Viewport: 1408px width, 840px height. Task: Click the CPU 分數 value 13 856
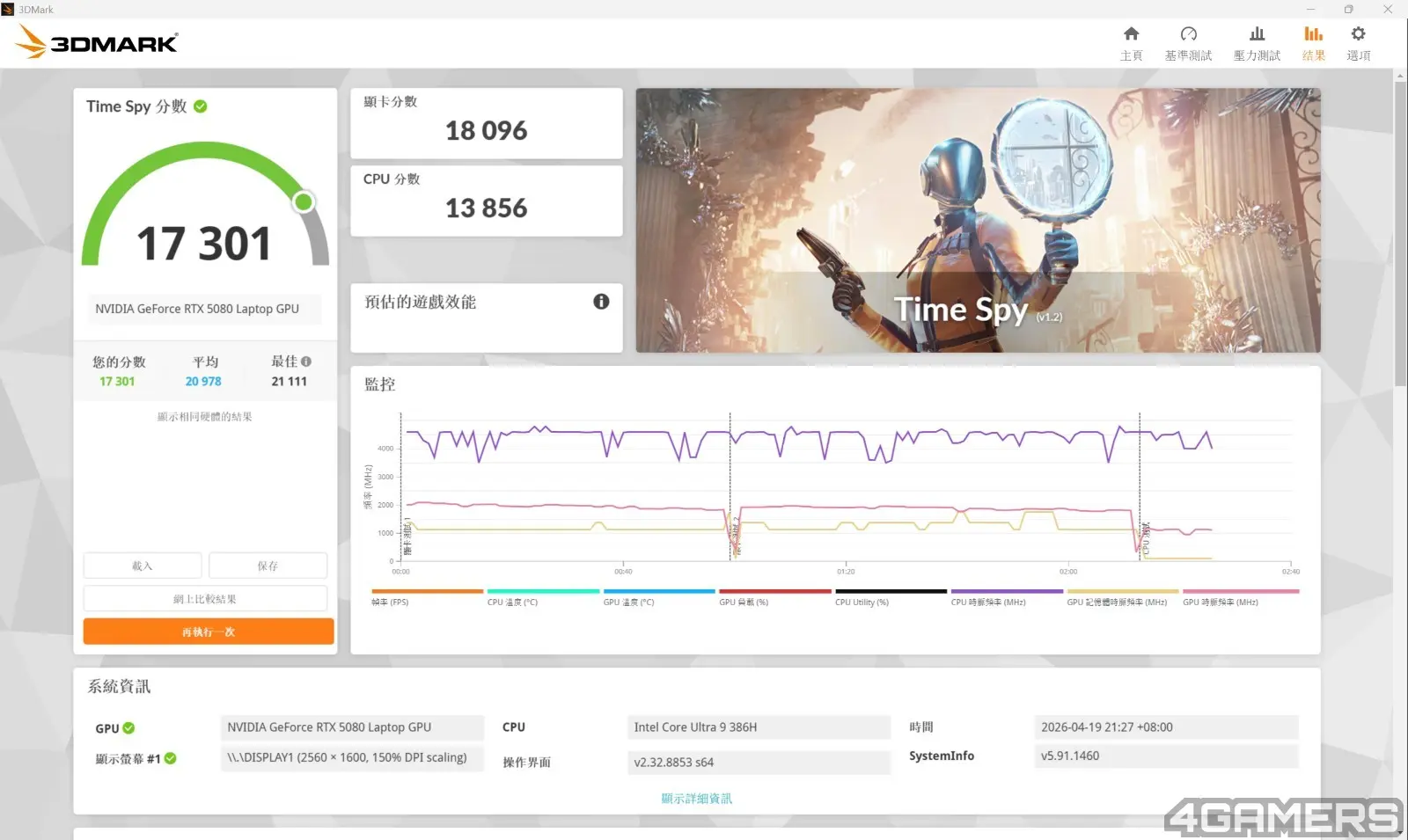tap(487, 208)
